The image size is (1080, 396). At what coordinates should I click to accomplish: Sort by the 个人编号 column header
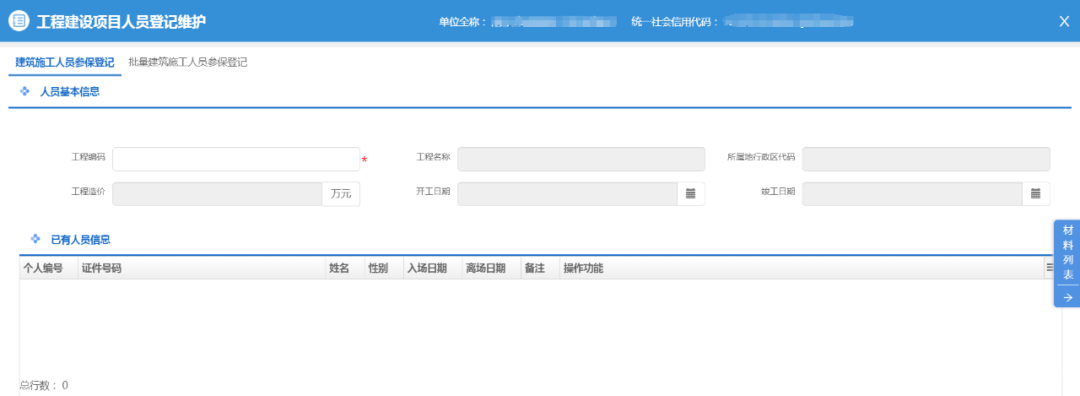click(x=43, y=268)
